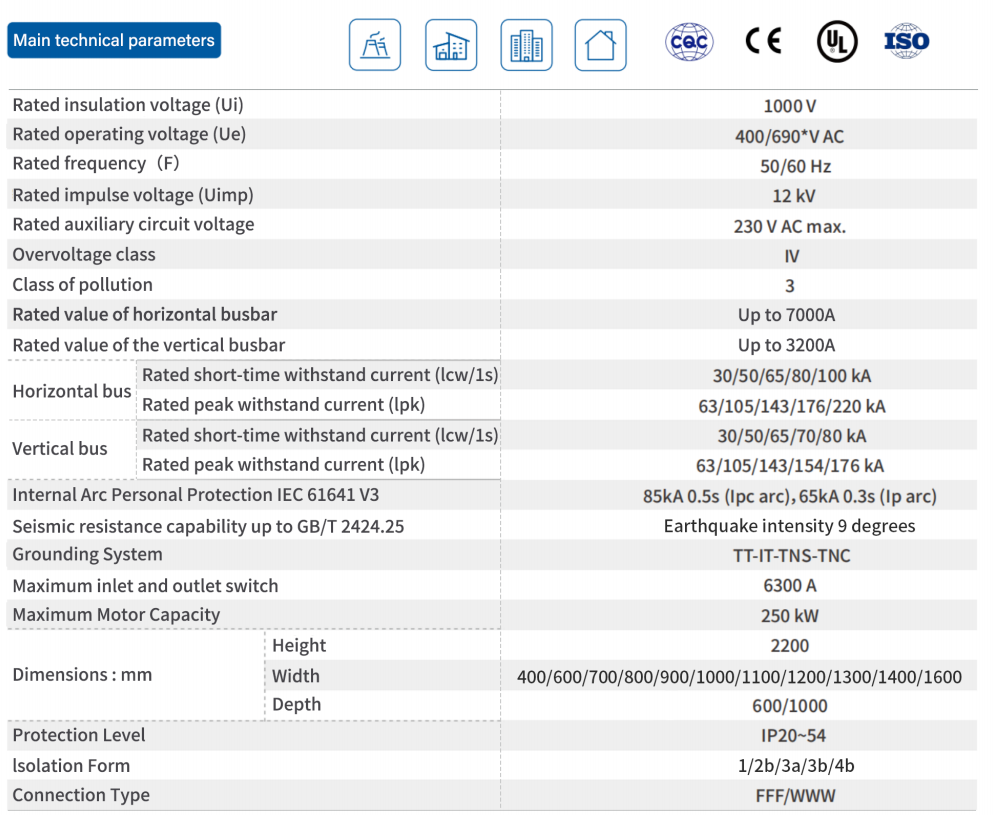Select the 'Horizontal bus' group label

tap(72, 391)
